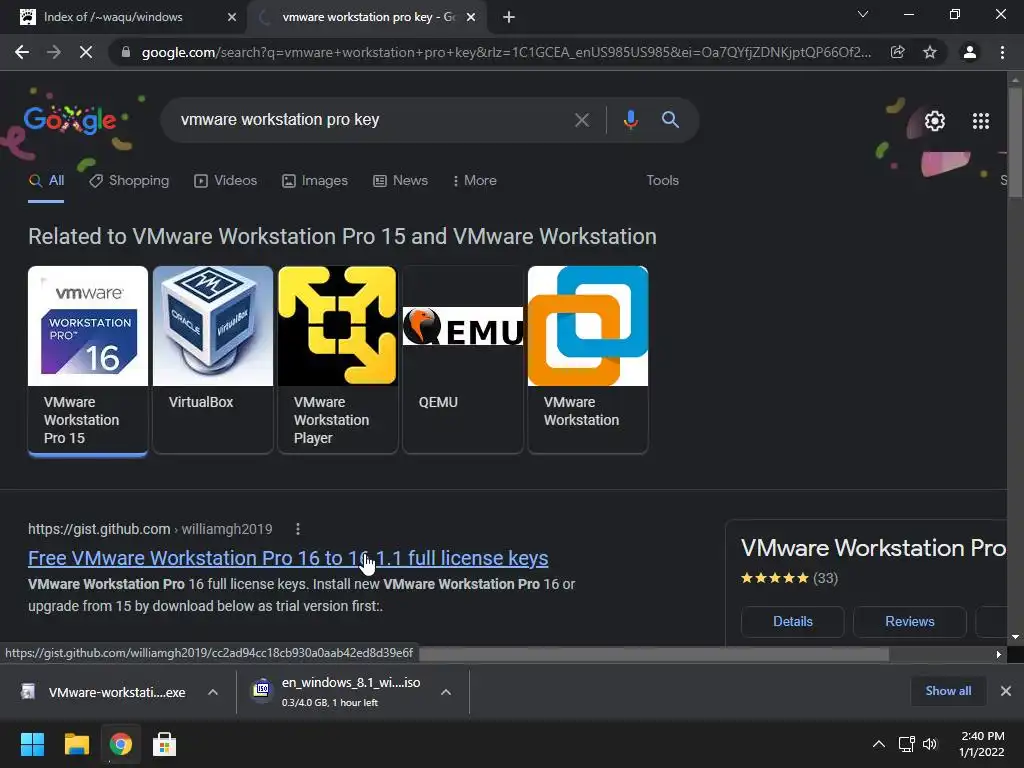Close the Index of /~waqu/windows tab
Image resolution: width=1024 pixels, height=768 pixels.
[x=232, y=17]
